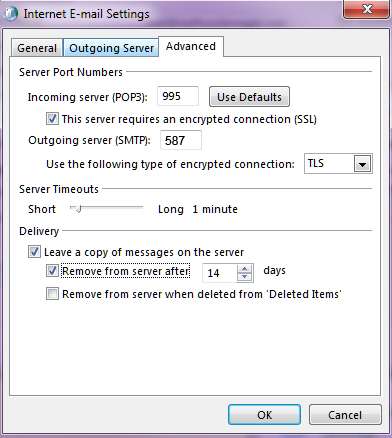Close the Internet E-mail Settings dialog
Viewport: 392px width, 438px height.
tap(367, 9)
